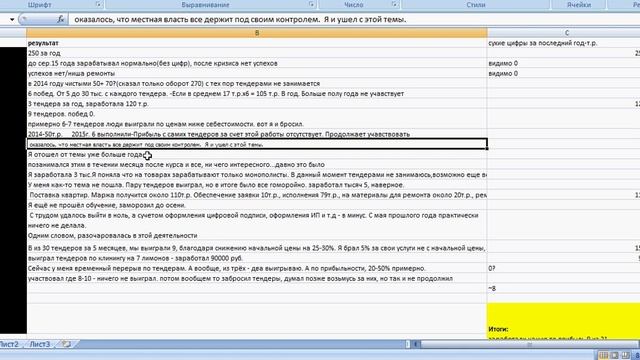
Task: Switch to Page Layout view icon
Action: 614,356
